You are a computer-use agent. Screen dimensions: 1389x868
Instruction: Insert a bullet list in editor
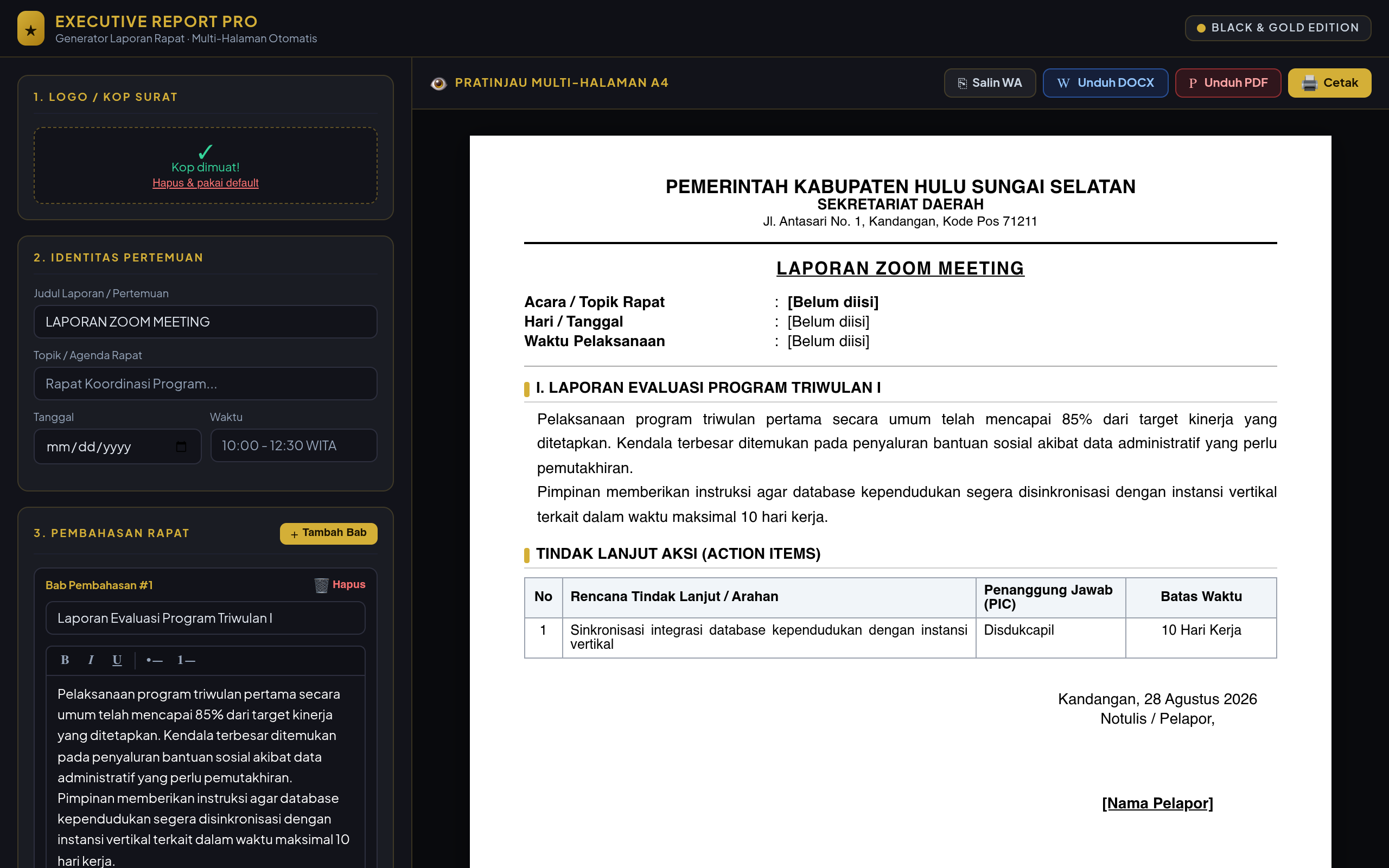click(155, 660)
